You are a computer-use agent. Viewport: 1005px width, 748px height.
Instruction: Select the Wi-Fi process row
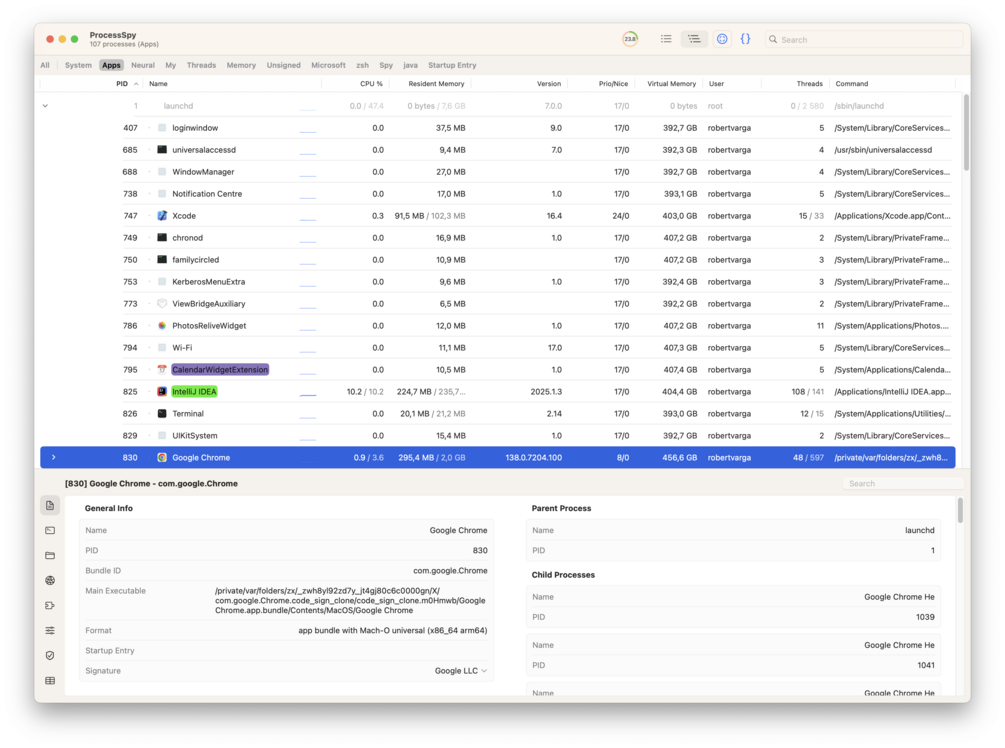point(497,348)
